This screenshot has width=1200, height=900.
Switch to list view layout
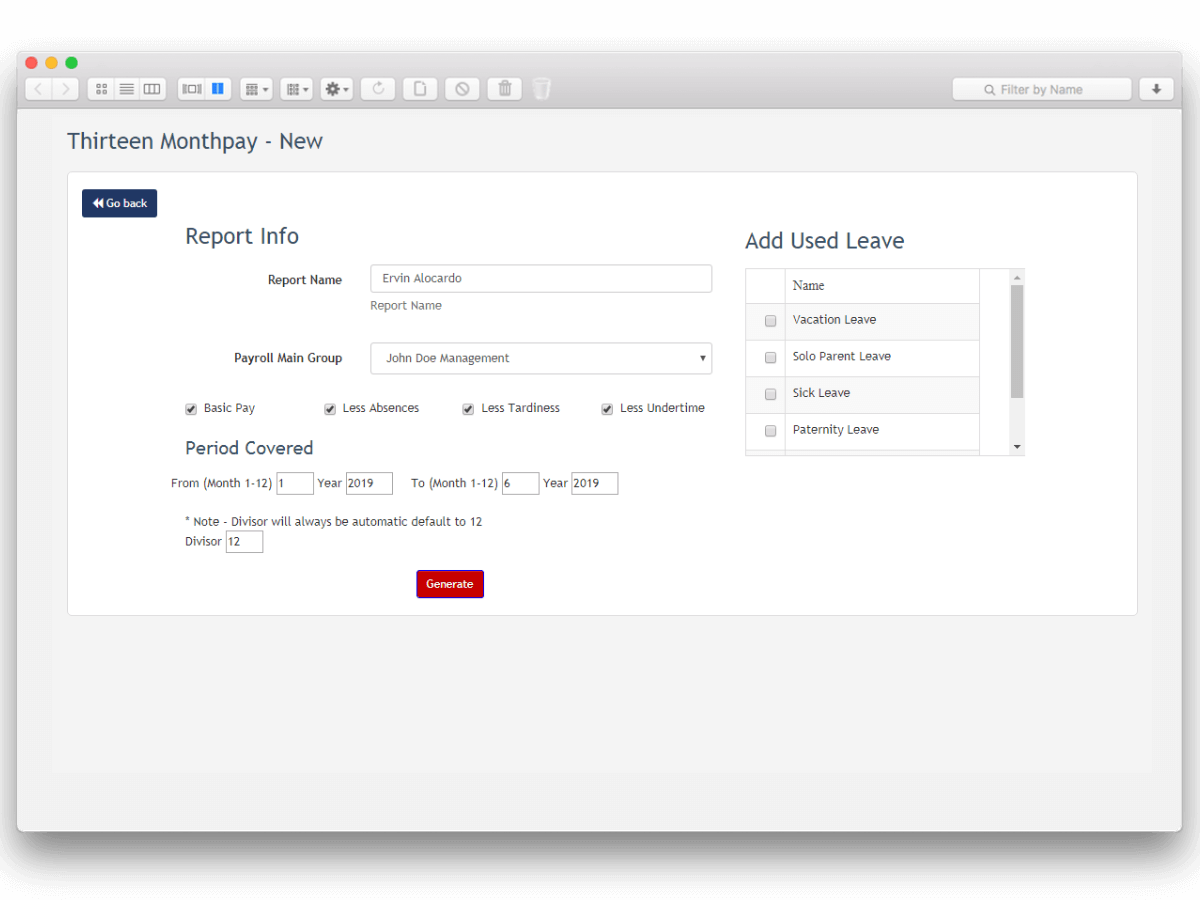point(127,88)
